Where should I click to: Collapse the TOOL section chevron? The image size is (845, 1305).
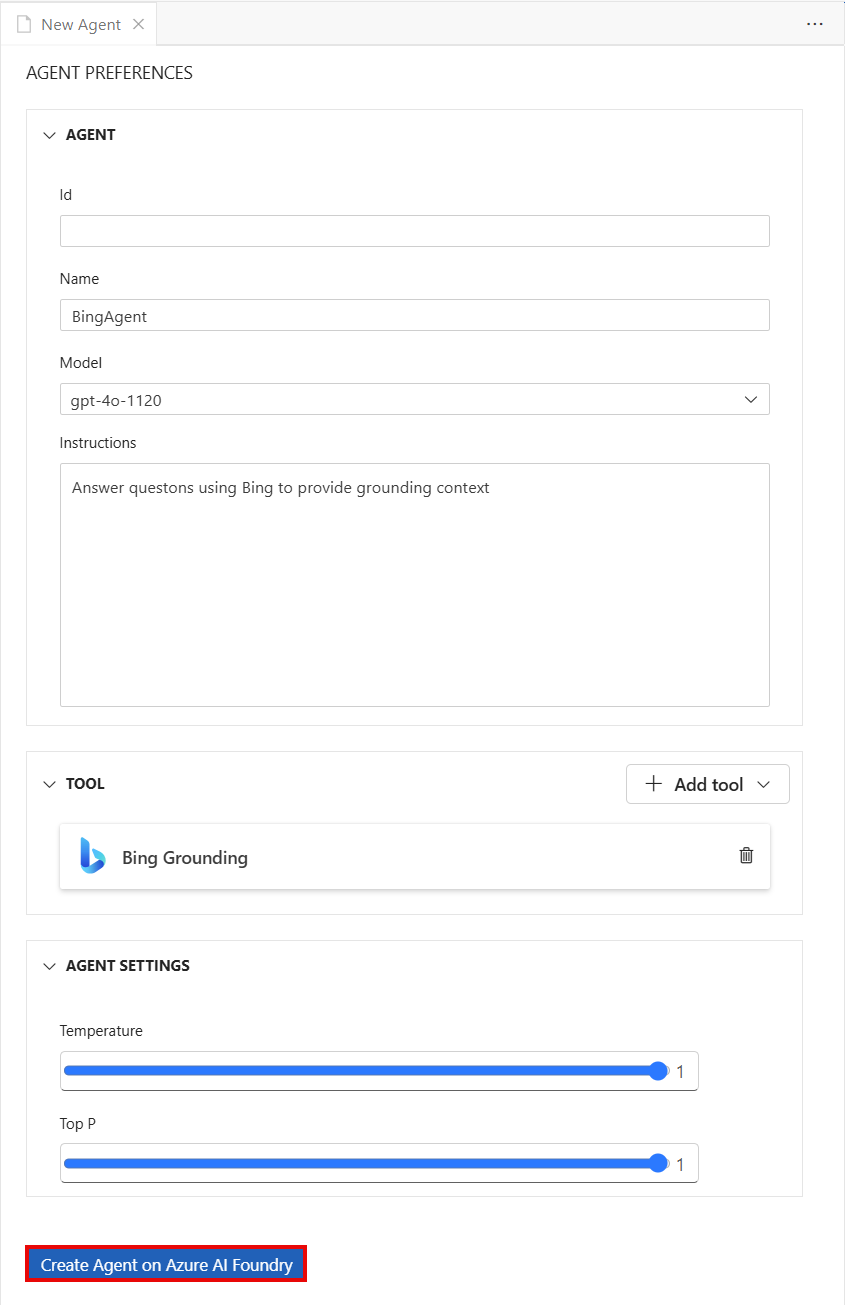tap(50, 784)
